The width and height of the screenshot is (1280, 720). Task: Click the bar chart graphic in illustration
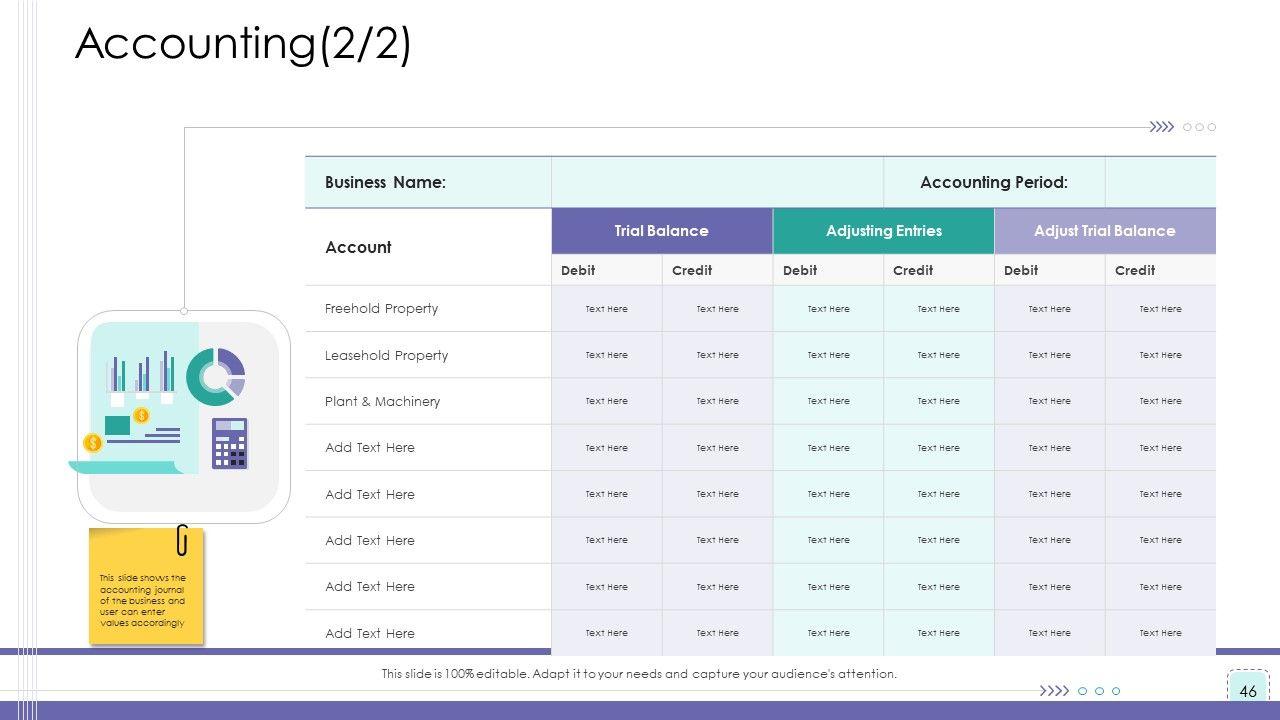tap(140, 374)
